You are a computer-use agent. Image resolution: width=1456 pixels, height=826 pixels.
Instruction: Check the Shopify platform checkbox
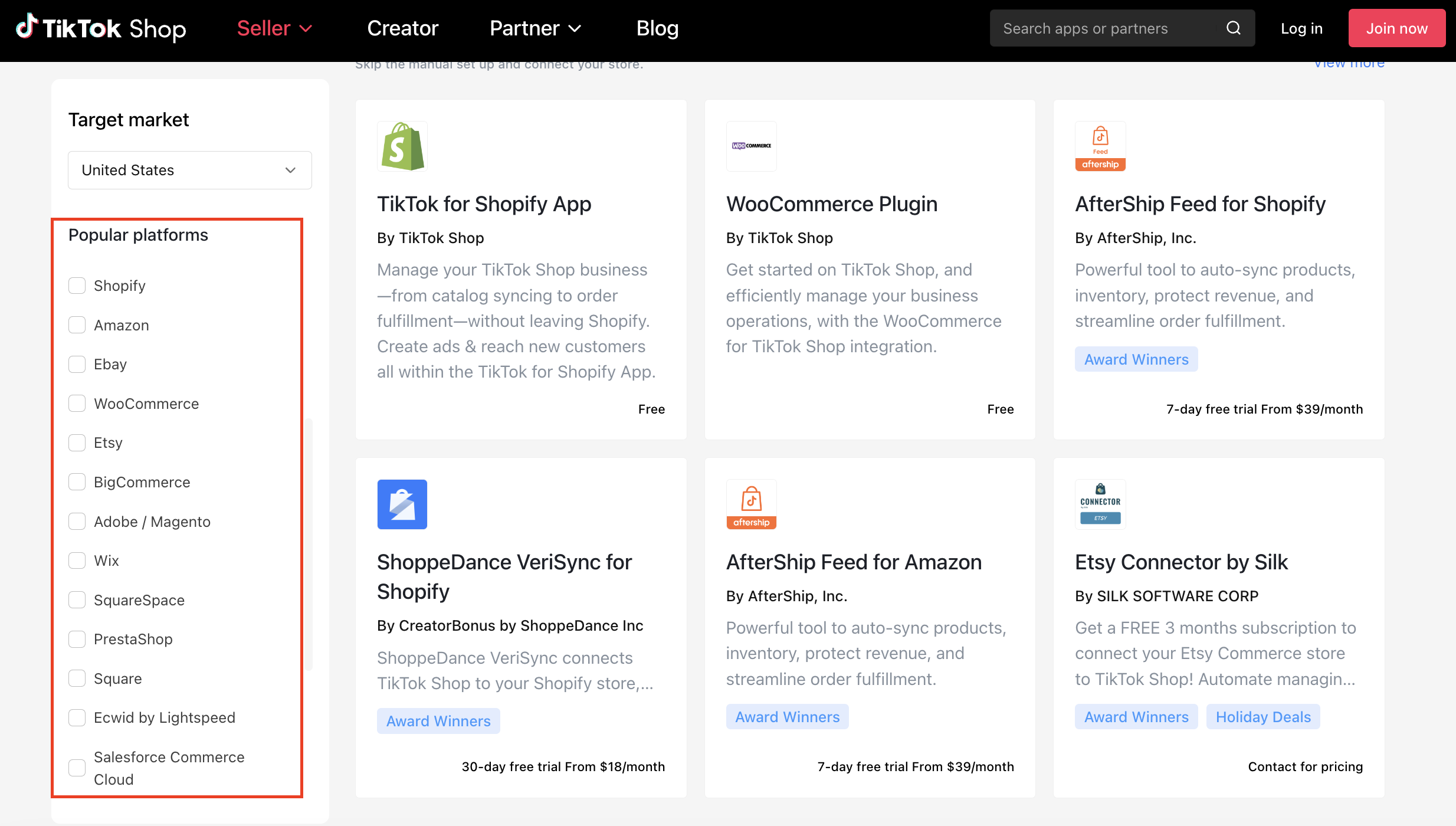click(x=77, y=286)
